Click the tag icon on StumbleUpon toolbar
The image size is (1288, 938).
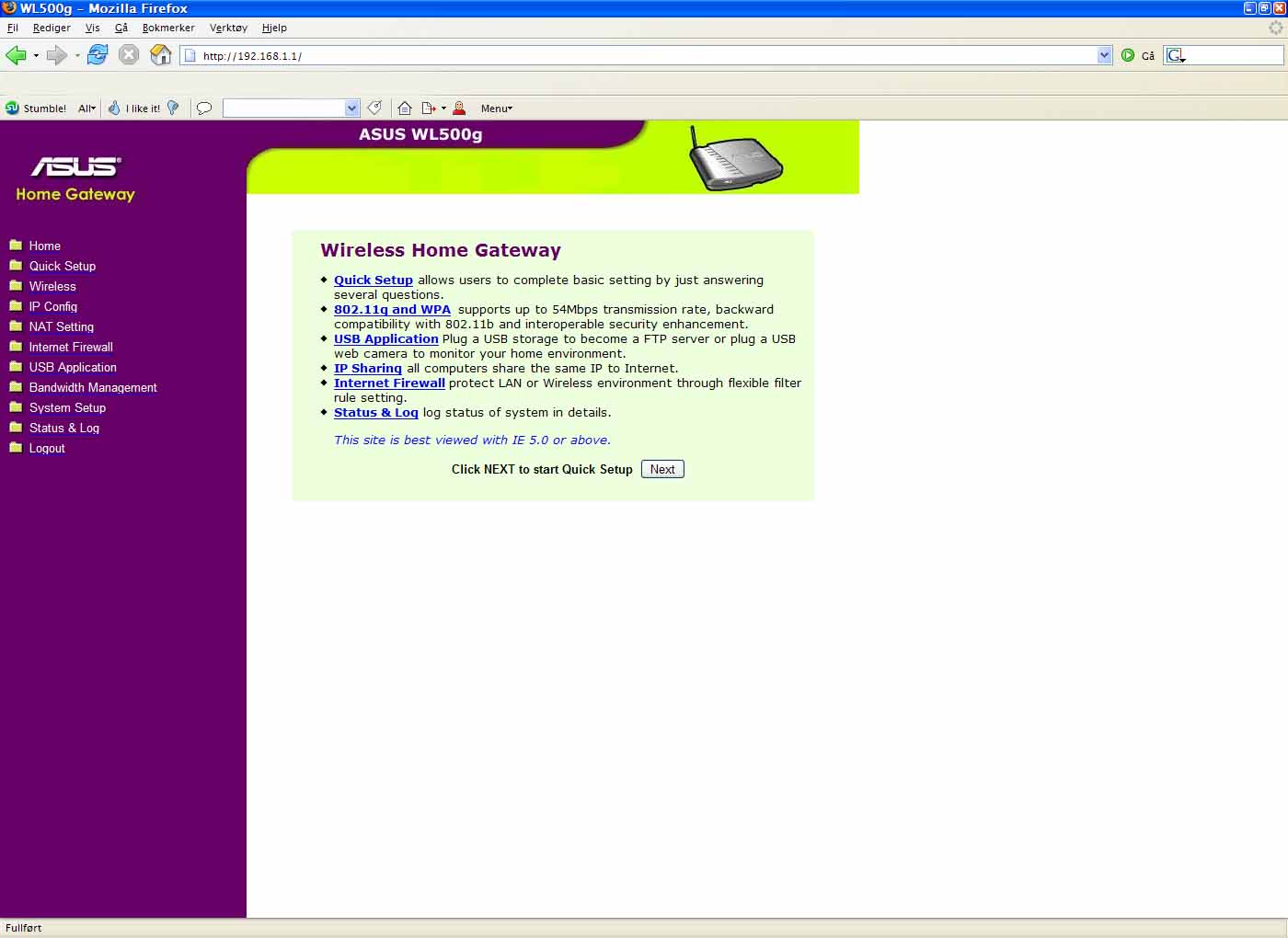(x=374, y=109)
